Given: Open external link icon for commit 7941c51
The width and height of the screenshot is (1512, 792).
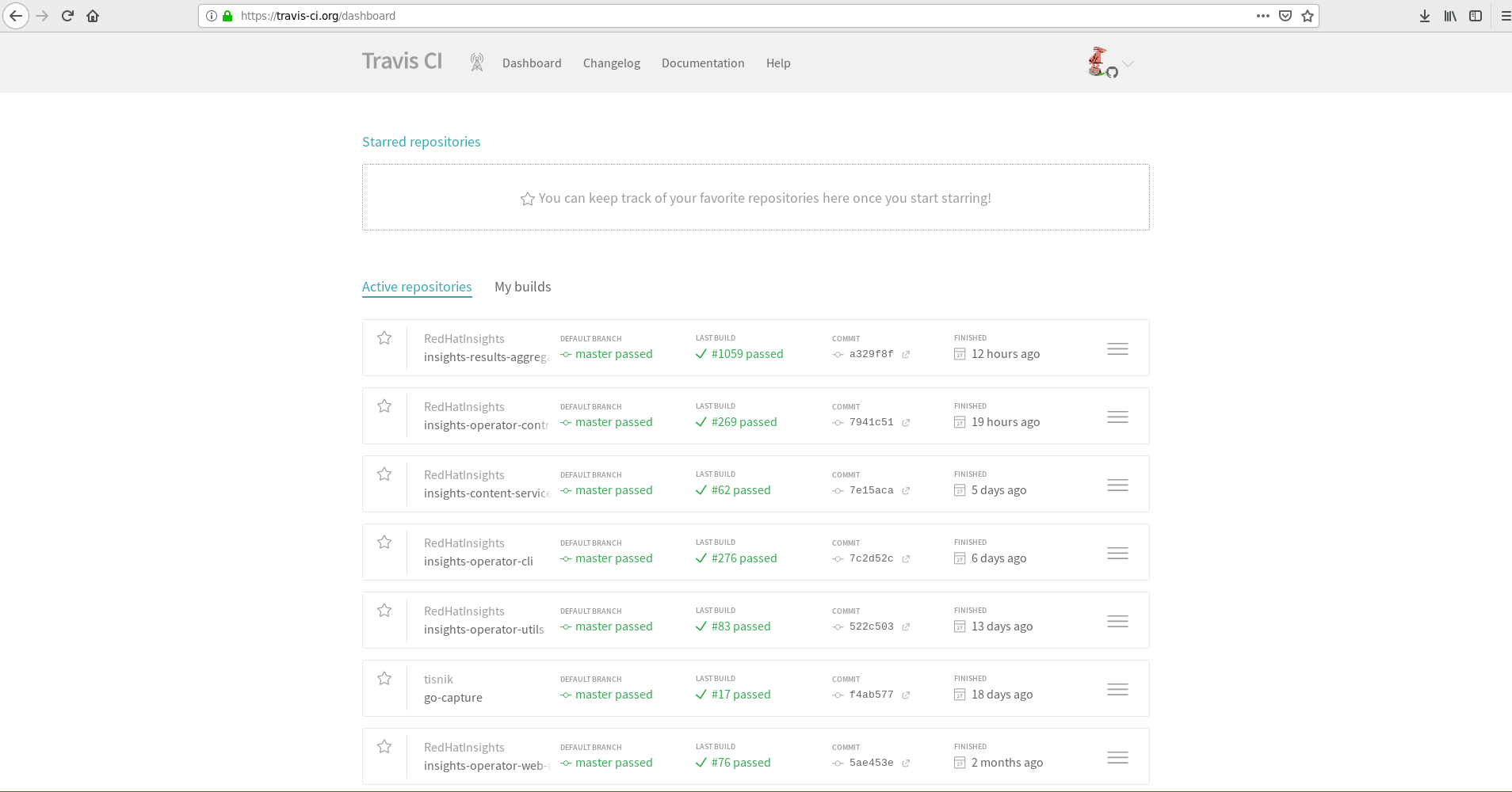Looking at the screenshot, I should point(906,423).
